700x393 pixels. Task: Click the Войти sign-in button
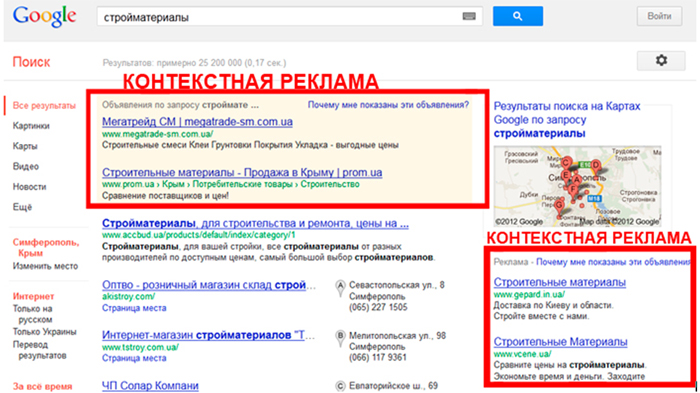[x=659, y=16]
